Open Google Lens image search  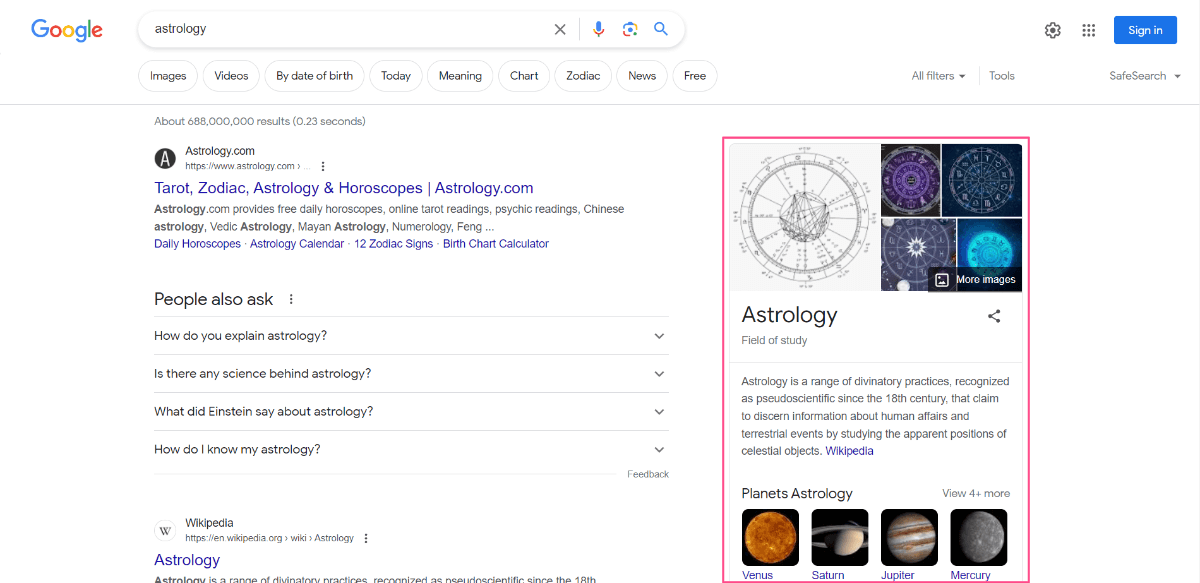coord(630,29)
